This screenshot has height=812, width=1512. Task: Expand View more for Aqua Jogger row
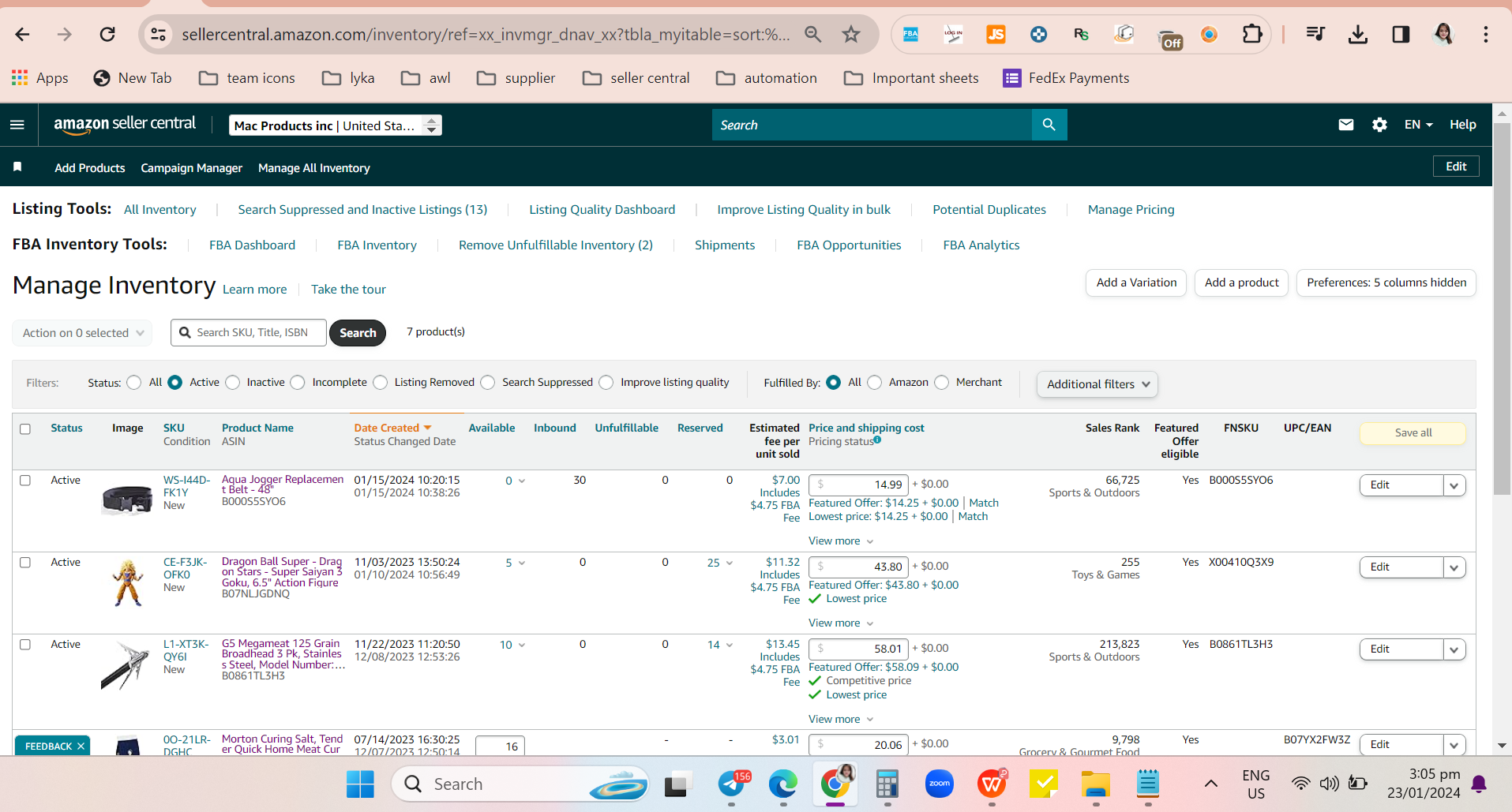pyautogui.click(x=841, y=541)
